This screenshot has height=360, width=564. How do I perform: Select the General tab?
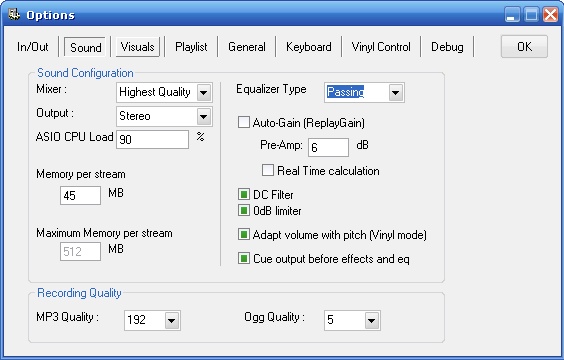247,47
